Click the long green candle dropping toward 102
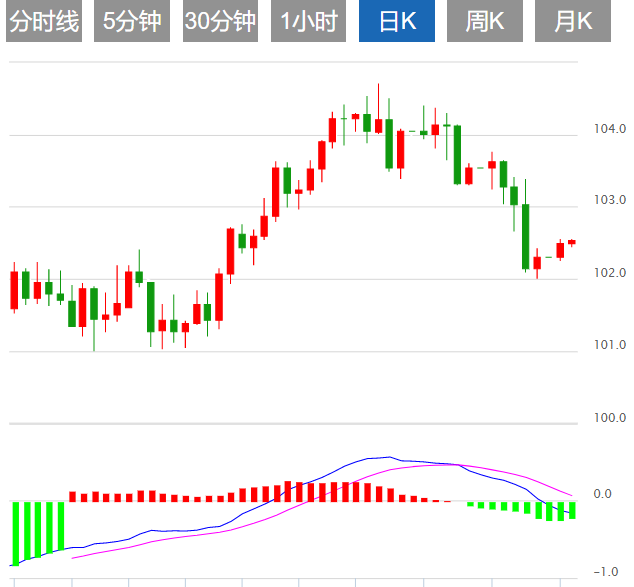This screenshot has width=634, height=587. tap(525, 236)
